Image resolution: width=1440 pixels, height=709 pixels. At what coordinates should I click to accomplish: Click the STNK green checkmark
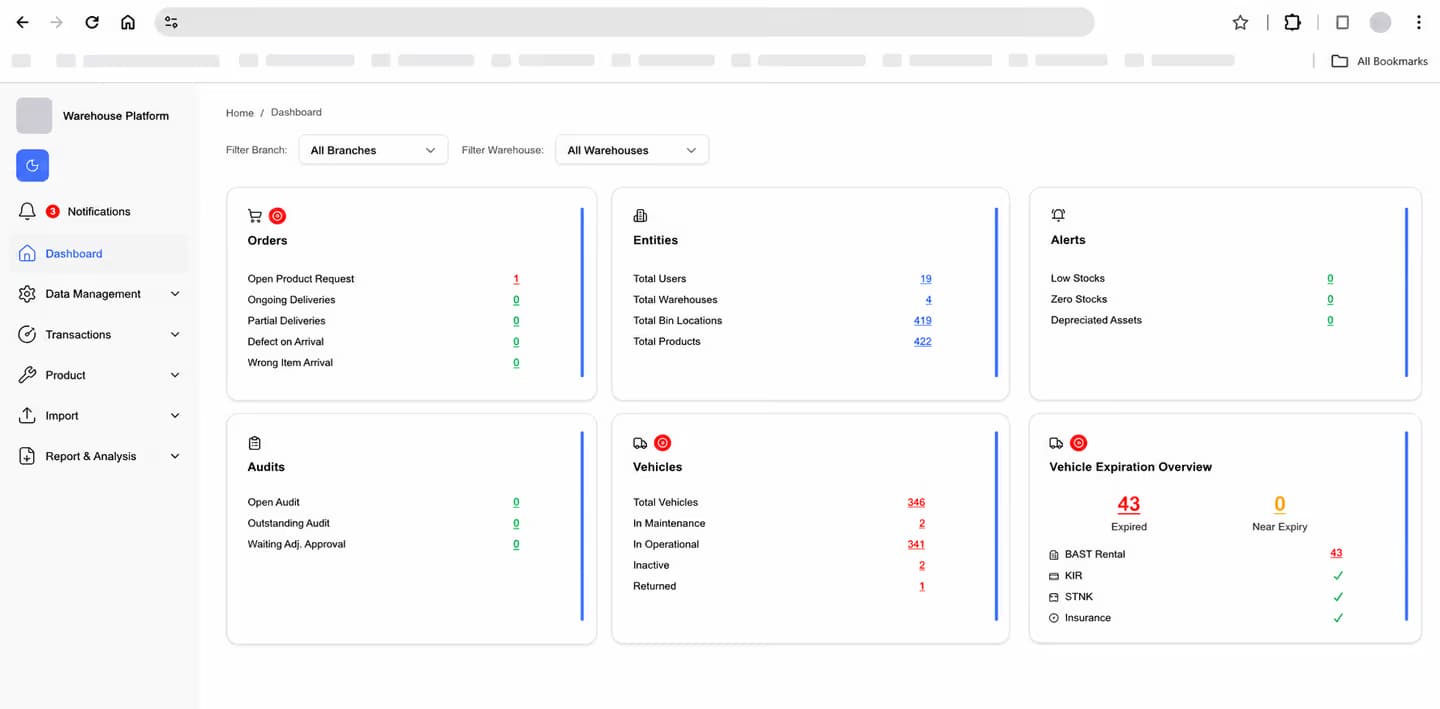pos(1338,596)
